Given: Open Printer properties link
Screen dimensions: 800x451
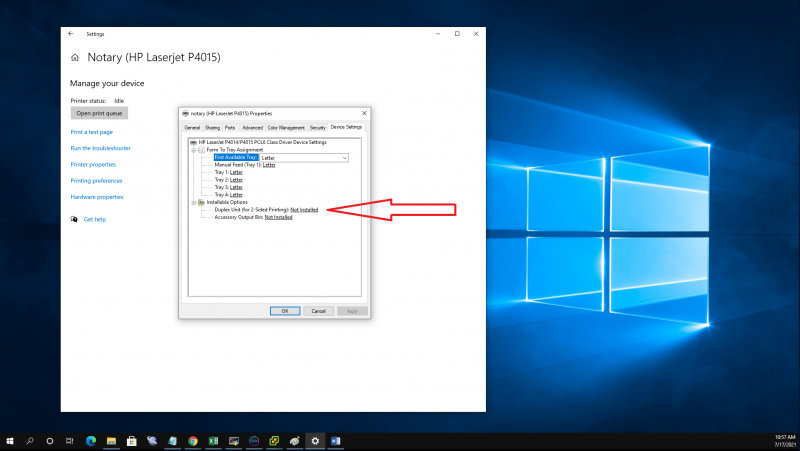Looking at the screenshot, I should click(93, 164).
